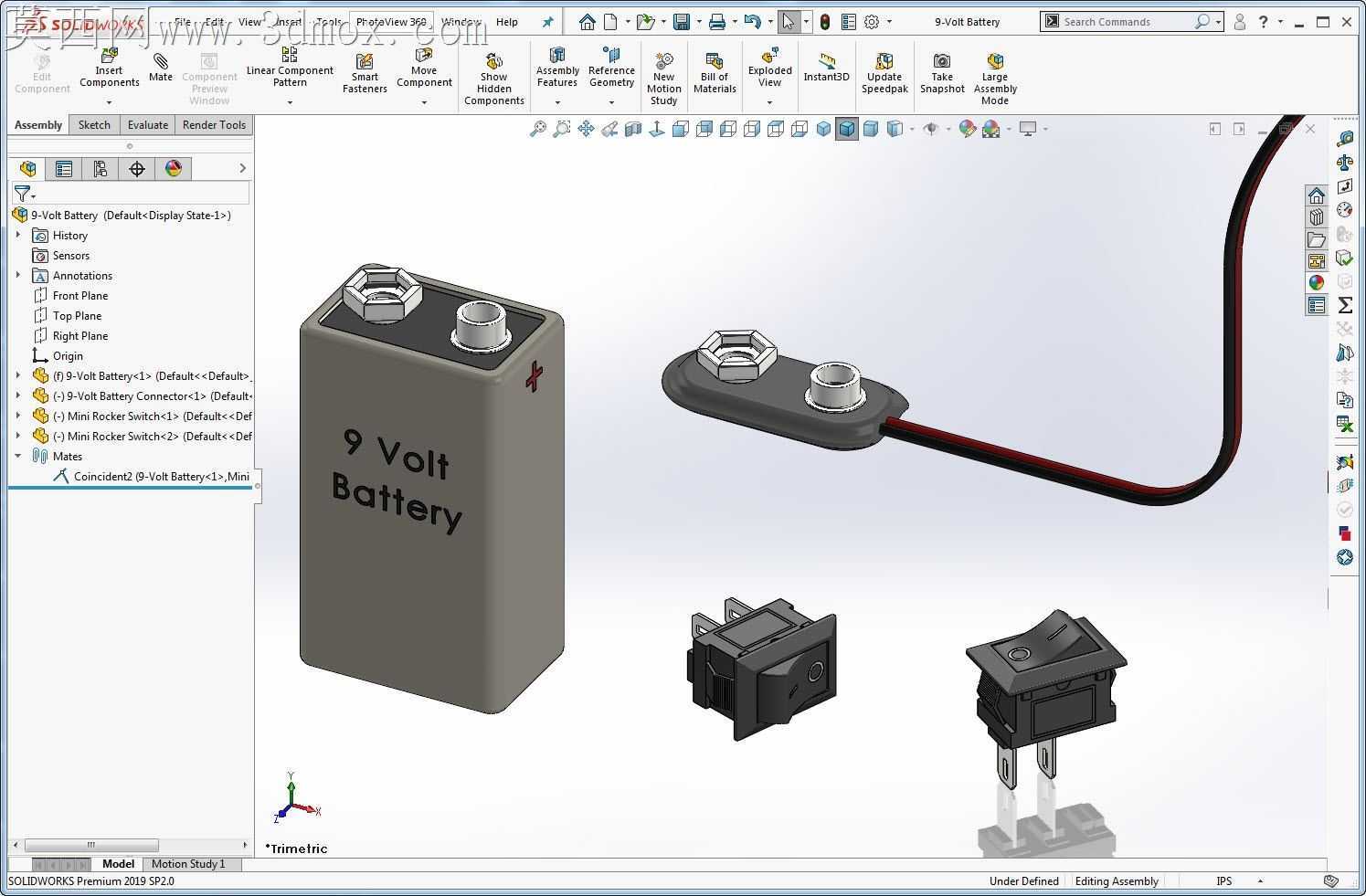Insert a Bill of Materials

pos(715,73)
